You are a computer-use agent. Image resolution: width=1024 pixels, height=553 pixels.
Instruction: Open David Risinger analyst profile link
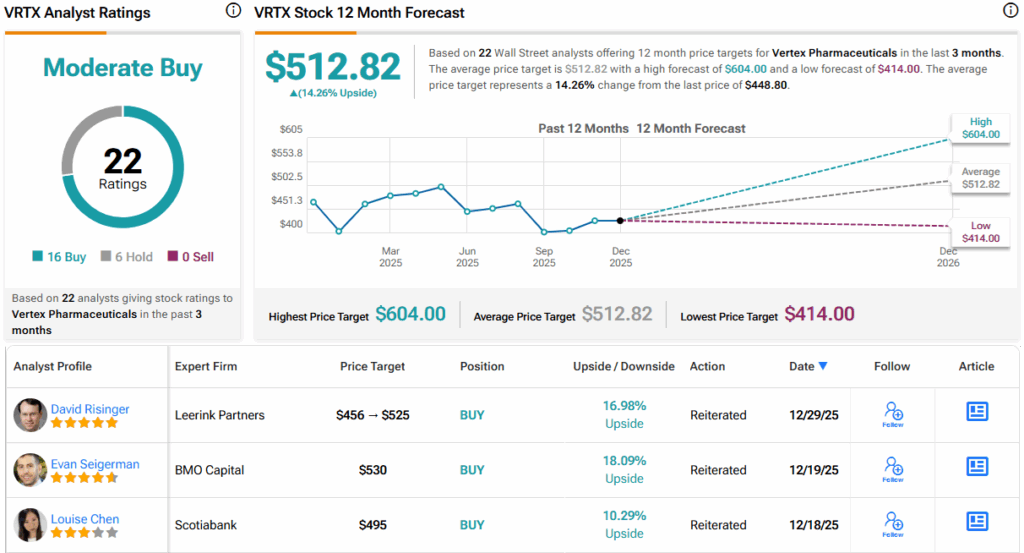point(90,409)
